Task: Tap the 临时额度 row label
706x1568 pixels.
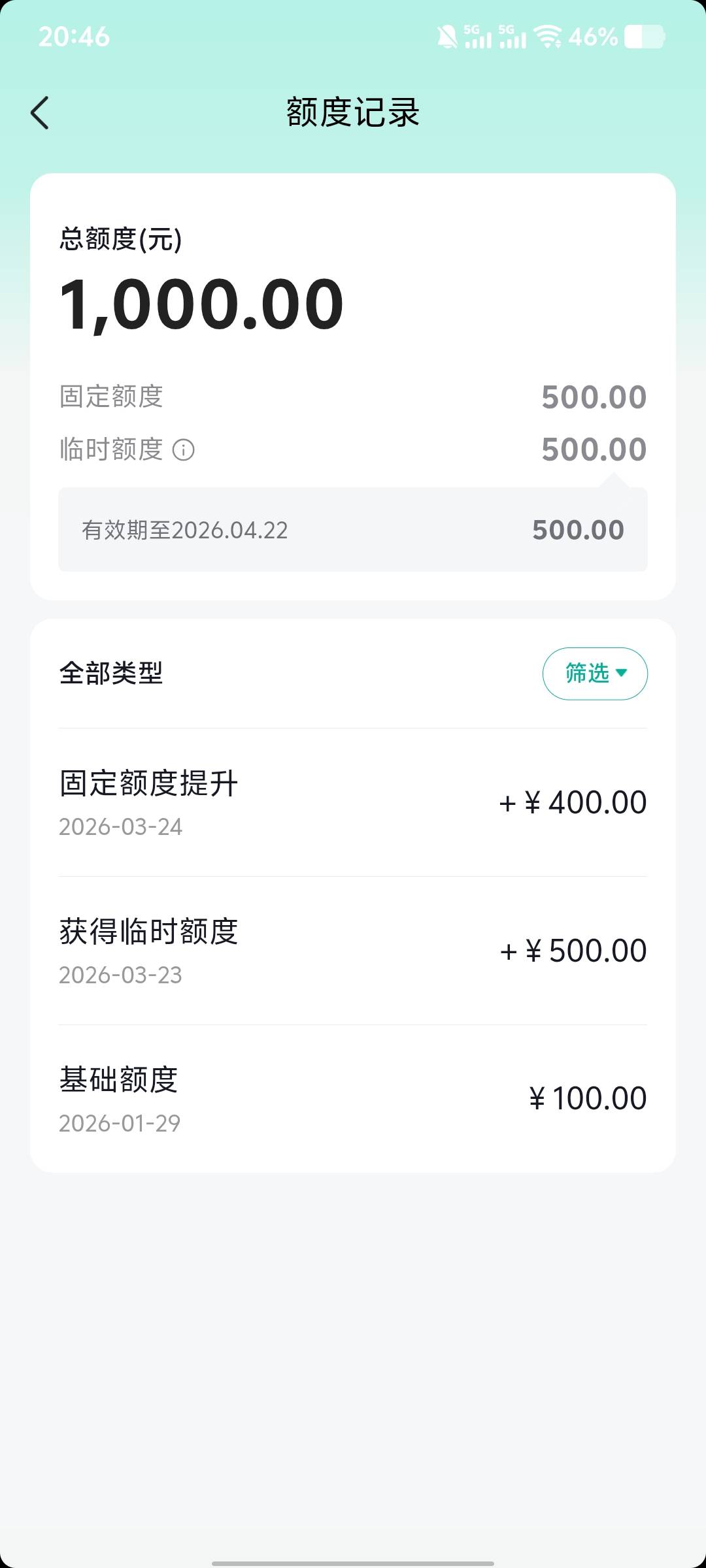Action: pos(111,449)
